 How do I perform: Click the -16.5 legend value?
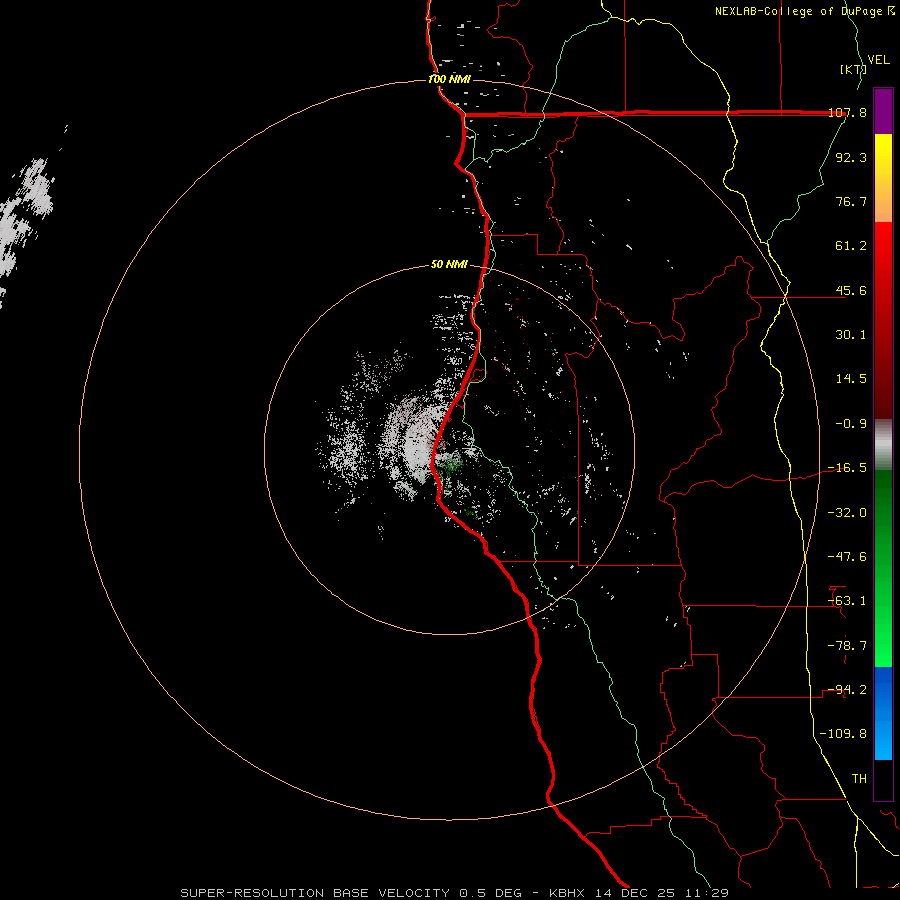(x=847, y=468)
